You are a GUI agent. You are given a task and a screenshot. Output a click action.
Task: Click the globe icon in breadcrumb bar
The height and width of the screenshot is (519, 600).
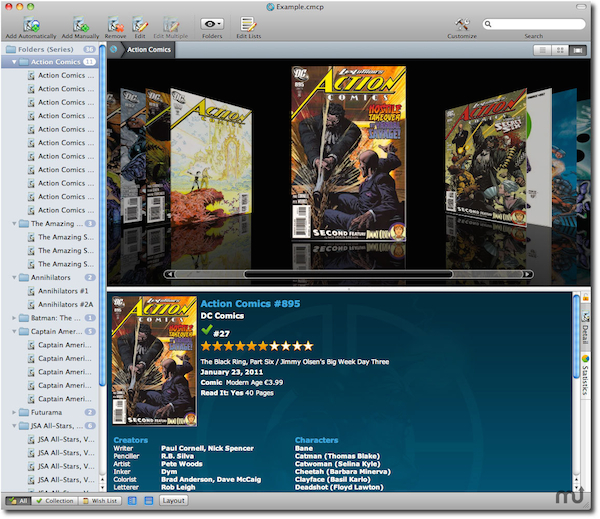114,49
